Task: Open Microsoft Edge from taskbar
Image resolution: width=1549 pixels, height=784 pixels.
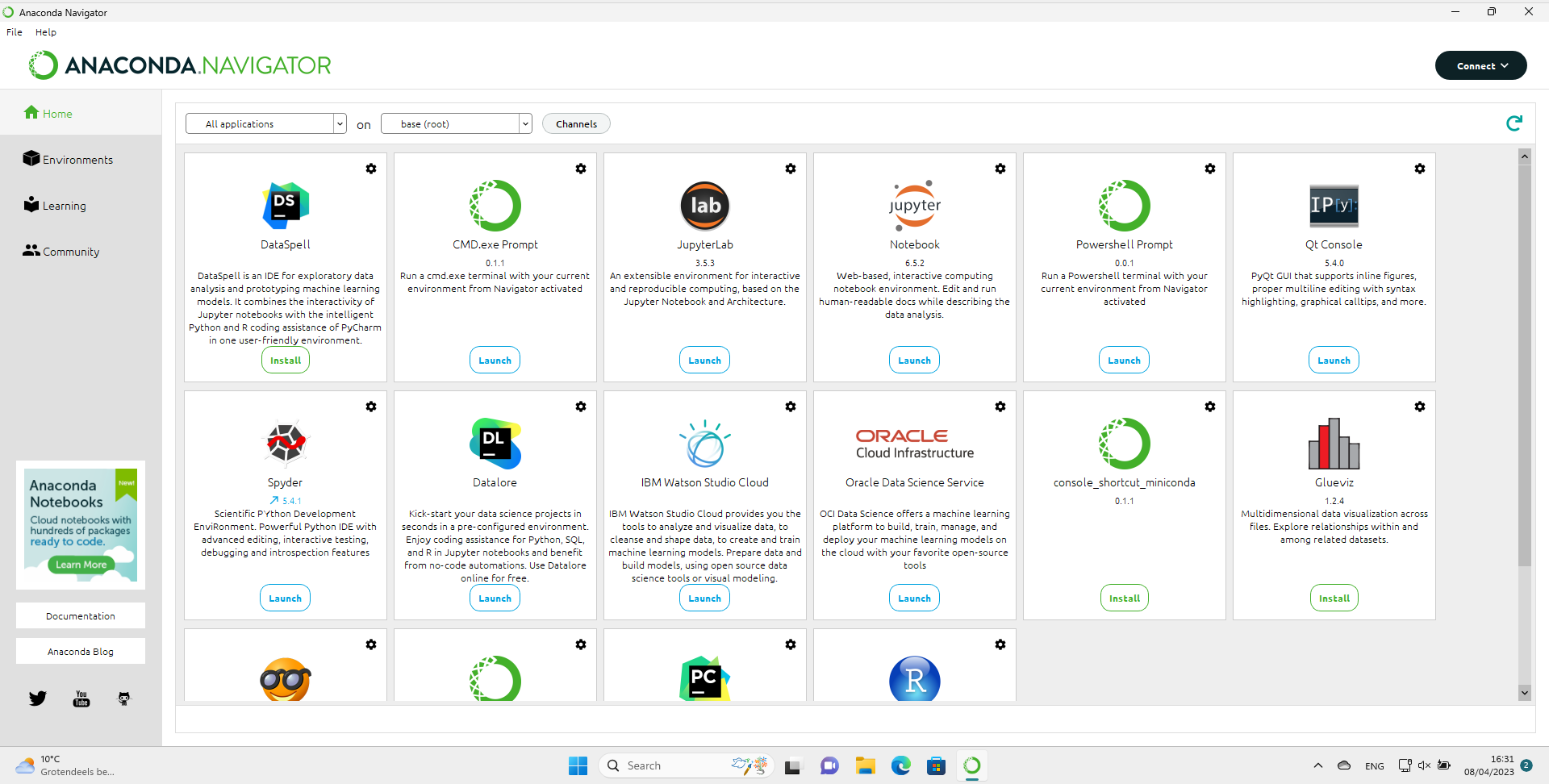Action: [901, 765]
